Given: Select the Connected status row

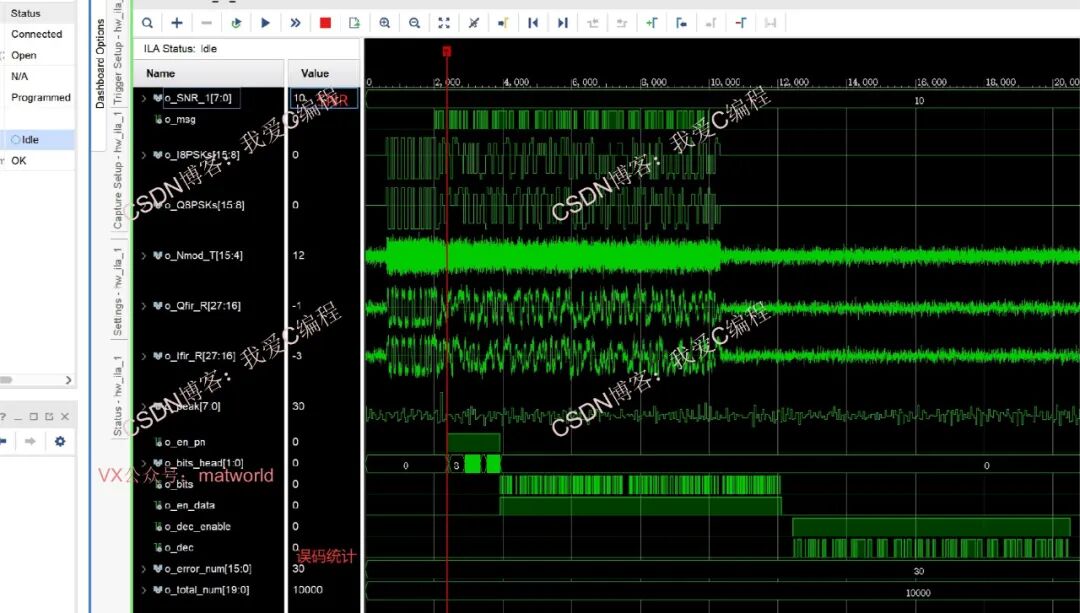Looking at the screenshot, I should pos(38,34).
